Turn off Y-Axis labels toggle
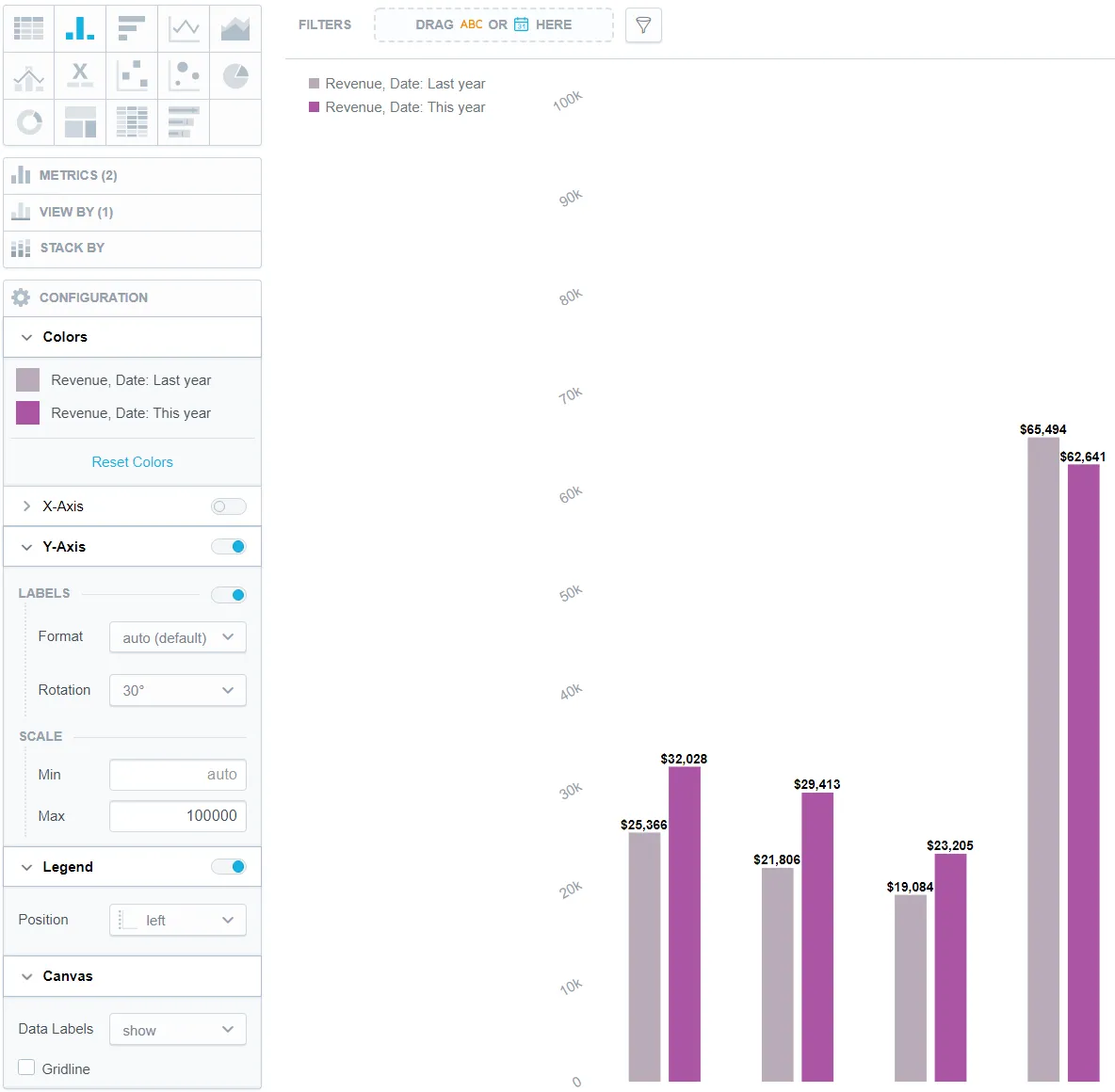This screenshot has height=1092, width=1115. pyautogui.click(x=228, y=595)
